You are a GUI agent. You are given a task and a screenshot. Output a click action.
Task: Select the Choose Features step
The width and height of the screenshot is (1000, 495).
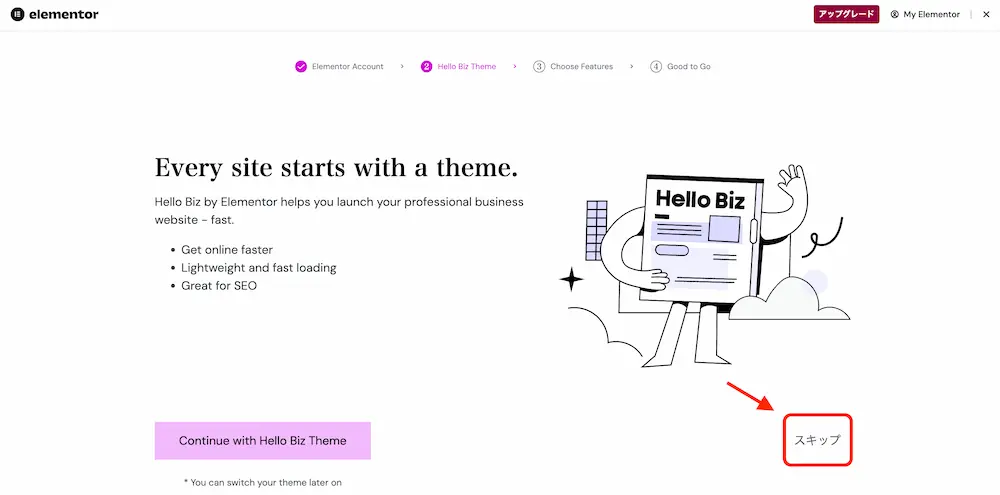573,66
